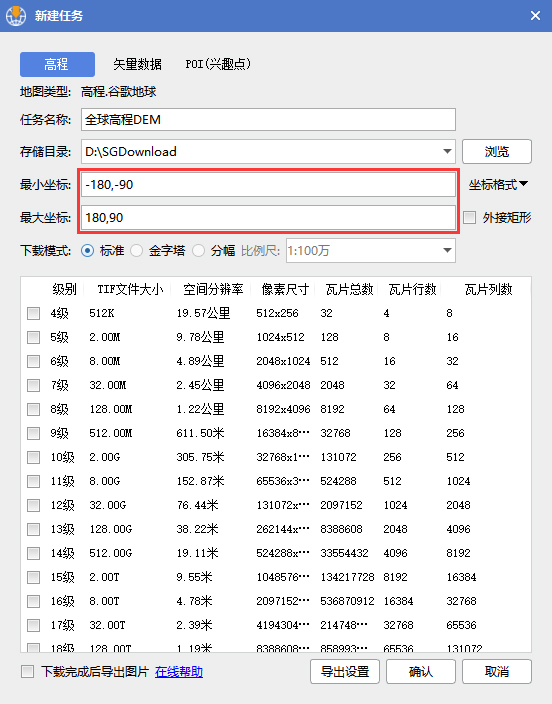Click the globe app icon in title bar
This screenshot has height=704, width=552.
[16, 16]
